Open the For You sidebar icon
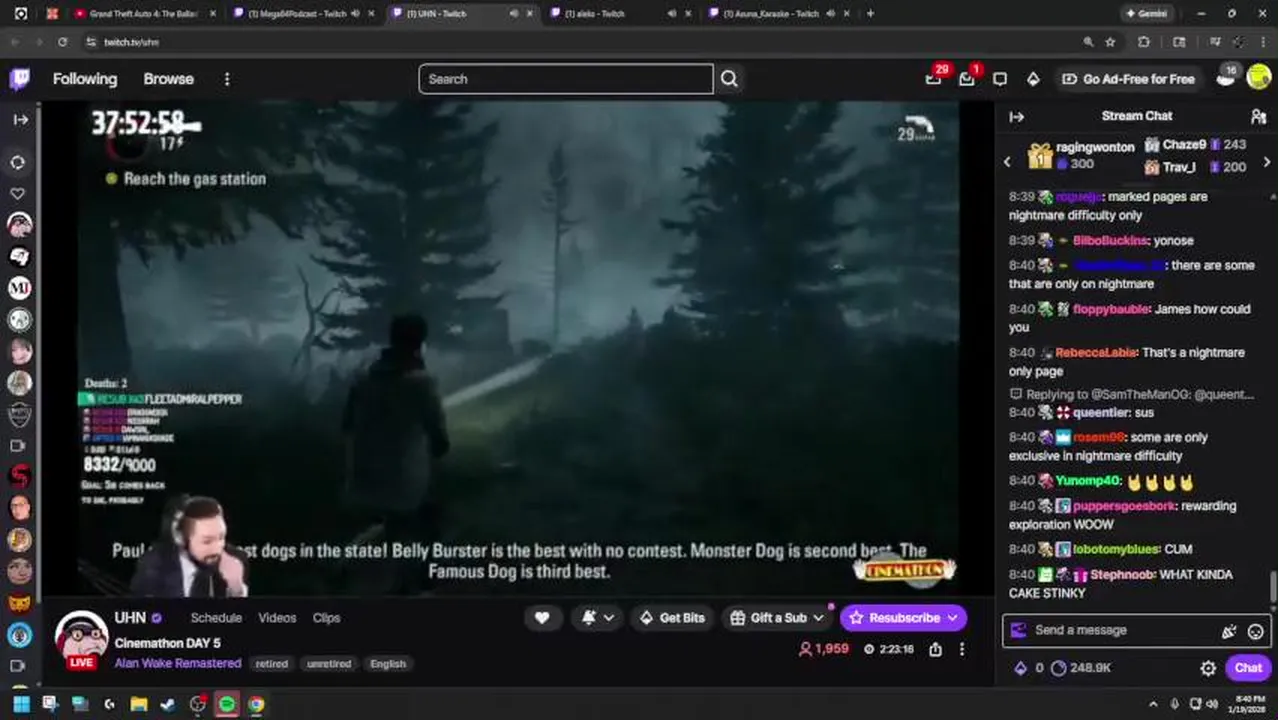This screenshot has width=1278, height=720. click(18, 162)
